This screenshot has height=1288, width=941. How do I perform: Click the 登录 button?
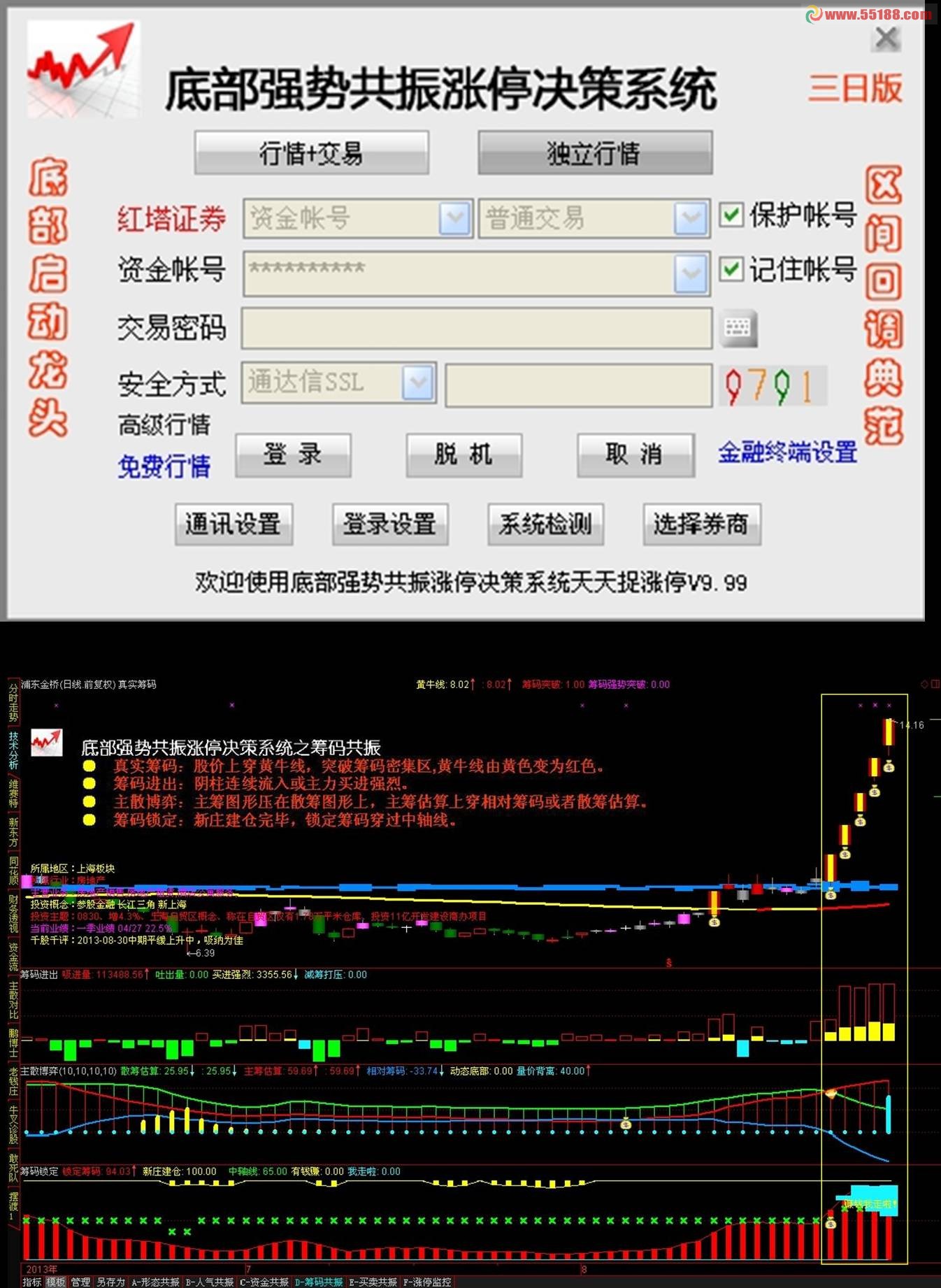[293, 455]
